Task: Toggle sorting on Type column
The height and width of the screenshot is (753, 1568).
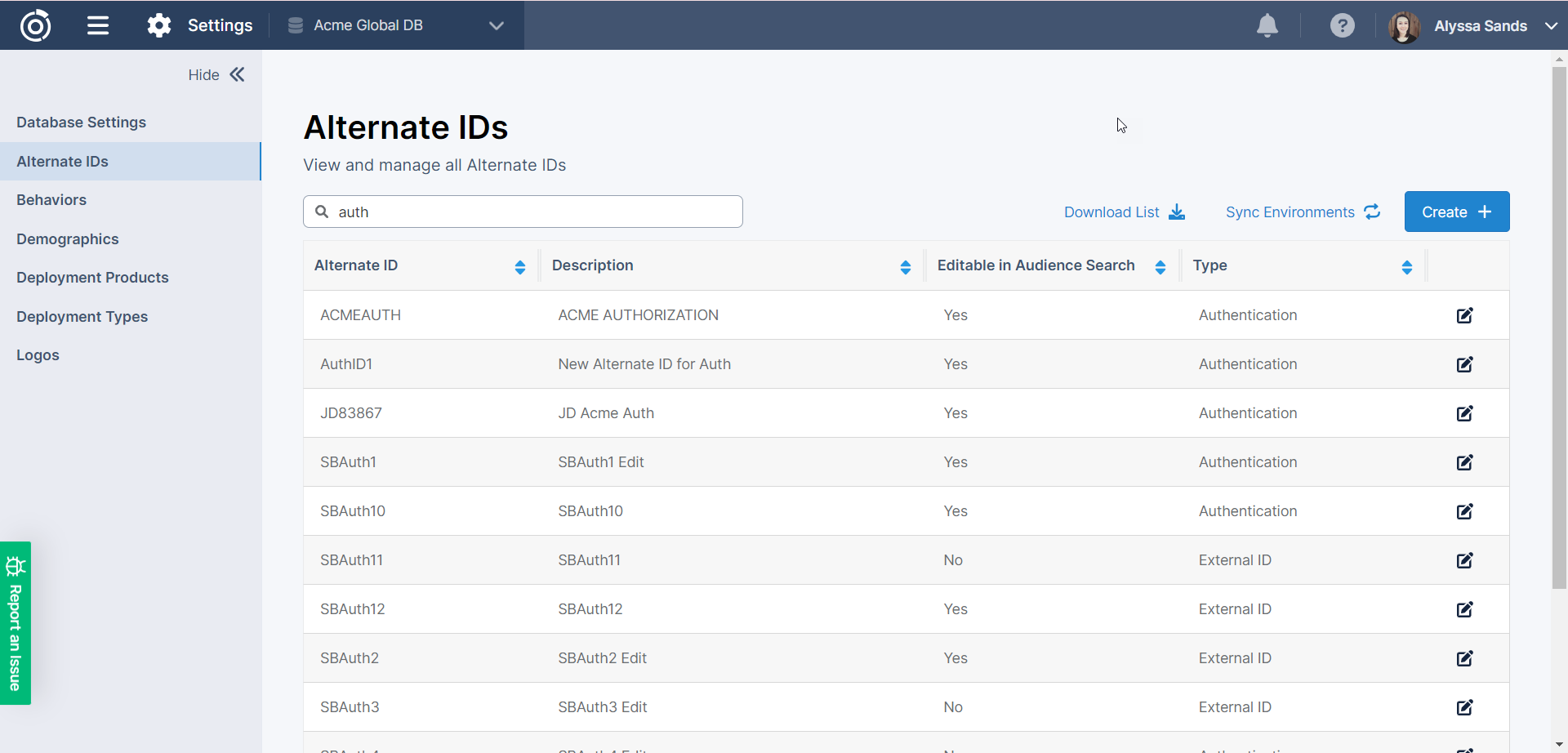Action: [x=1406, y=267]
